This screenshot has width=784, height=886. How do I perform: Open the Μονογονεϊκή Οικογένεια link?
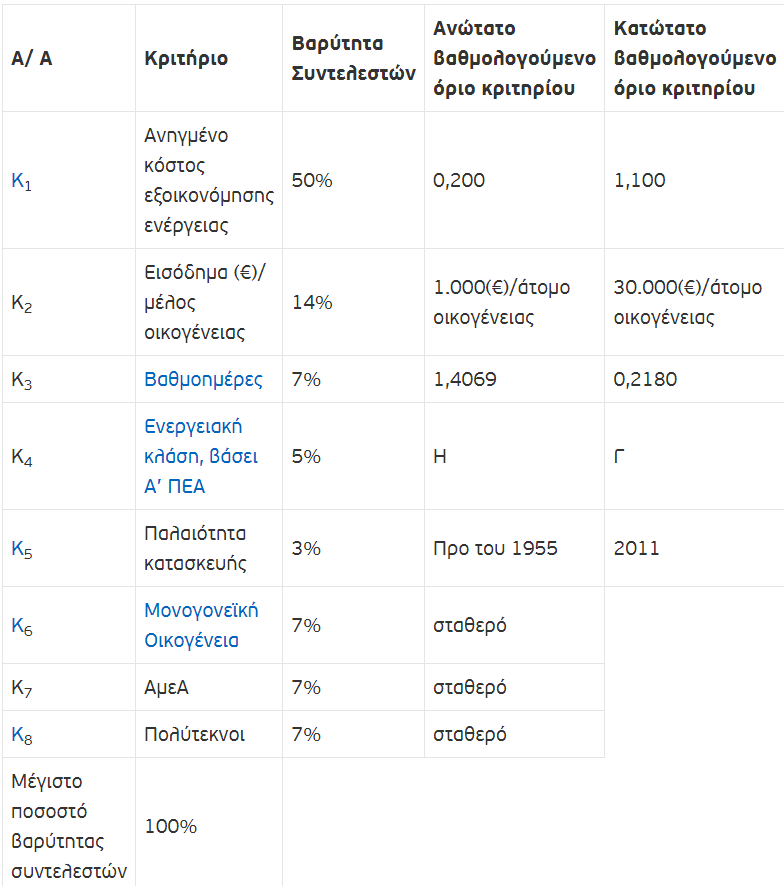coord(201,625)
